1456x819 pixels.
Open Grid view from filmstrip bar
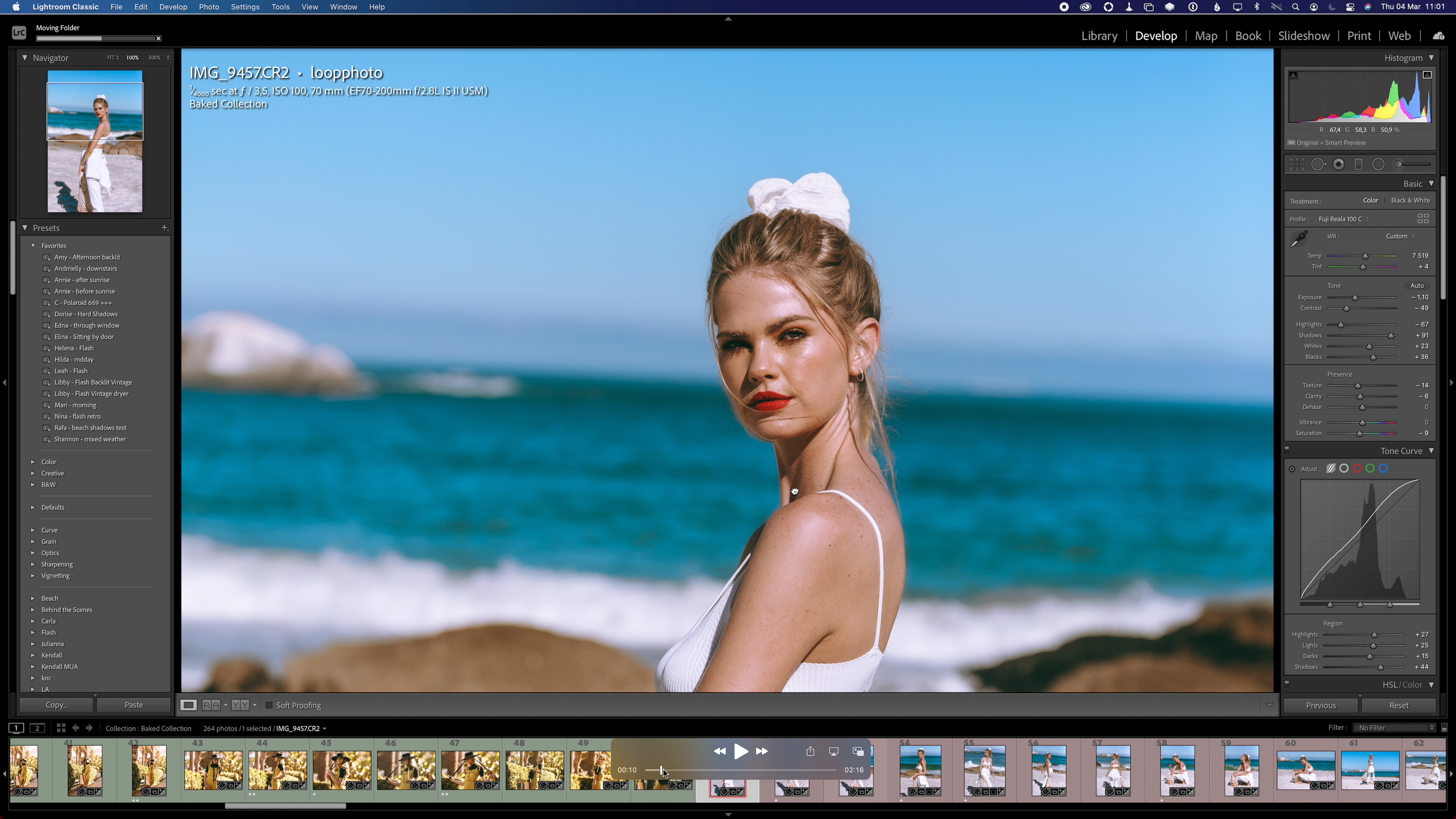[61, 728]
